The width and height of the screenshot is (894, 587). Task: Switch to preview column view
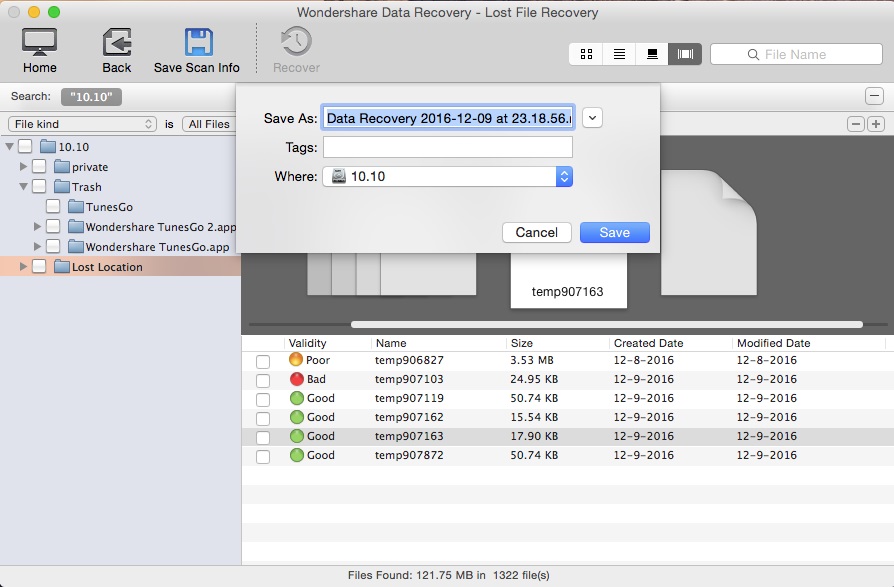(652, 54)
